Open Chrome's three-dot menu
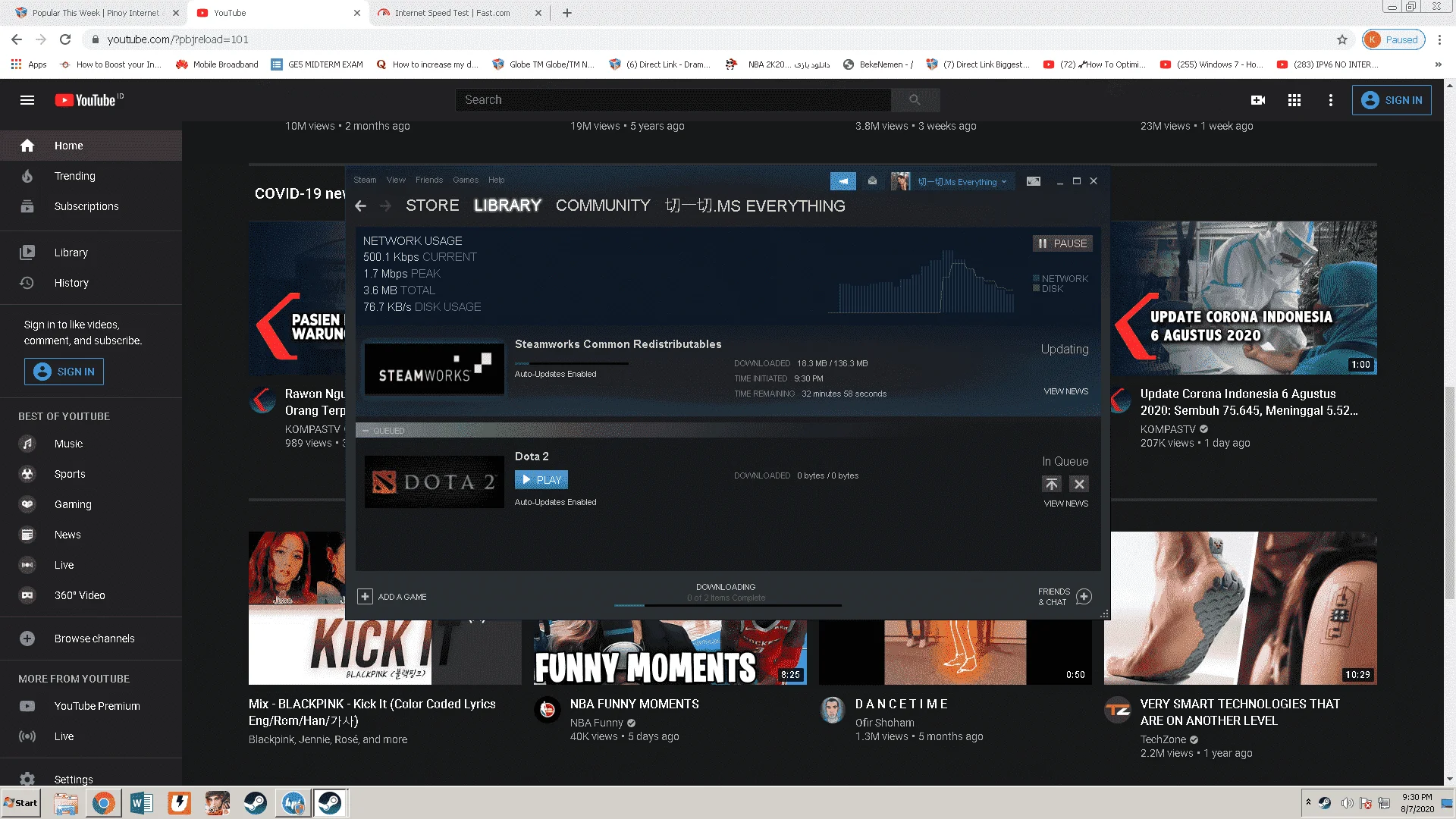 (1439, 39)
